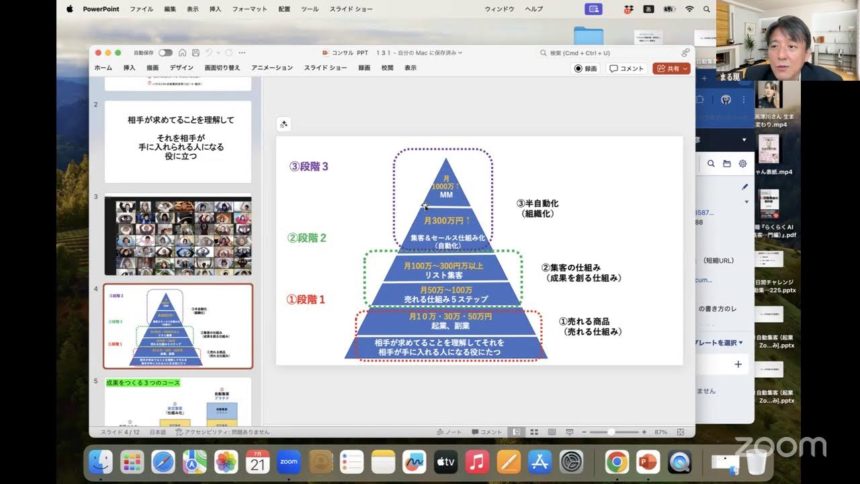The width and height of the screenshot is (860, 484).
Task: Open the コメント comments pane button
Action: tap(627, 69)
